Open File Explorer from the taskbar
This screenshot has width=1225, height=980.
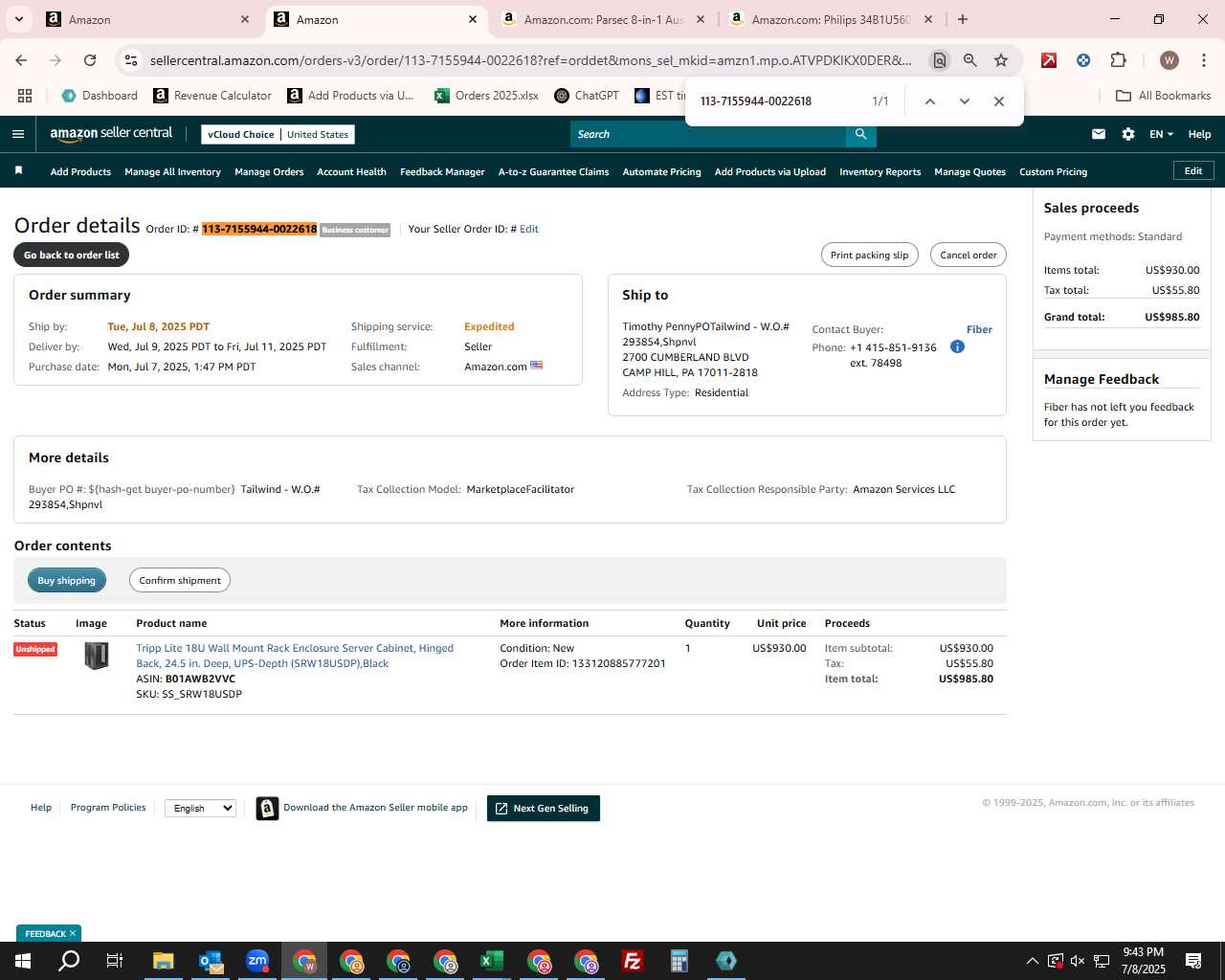[164, 961]
